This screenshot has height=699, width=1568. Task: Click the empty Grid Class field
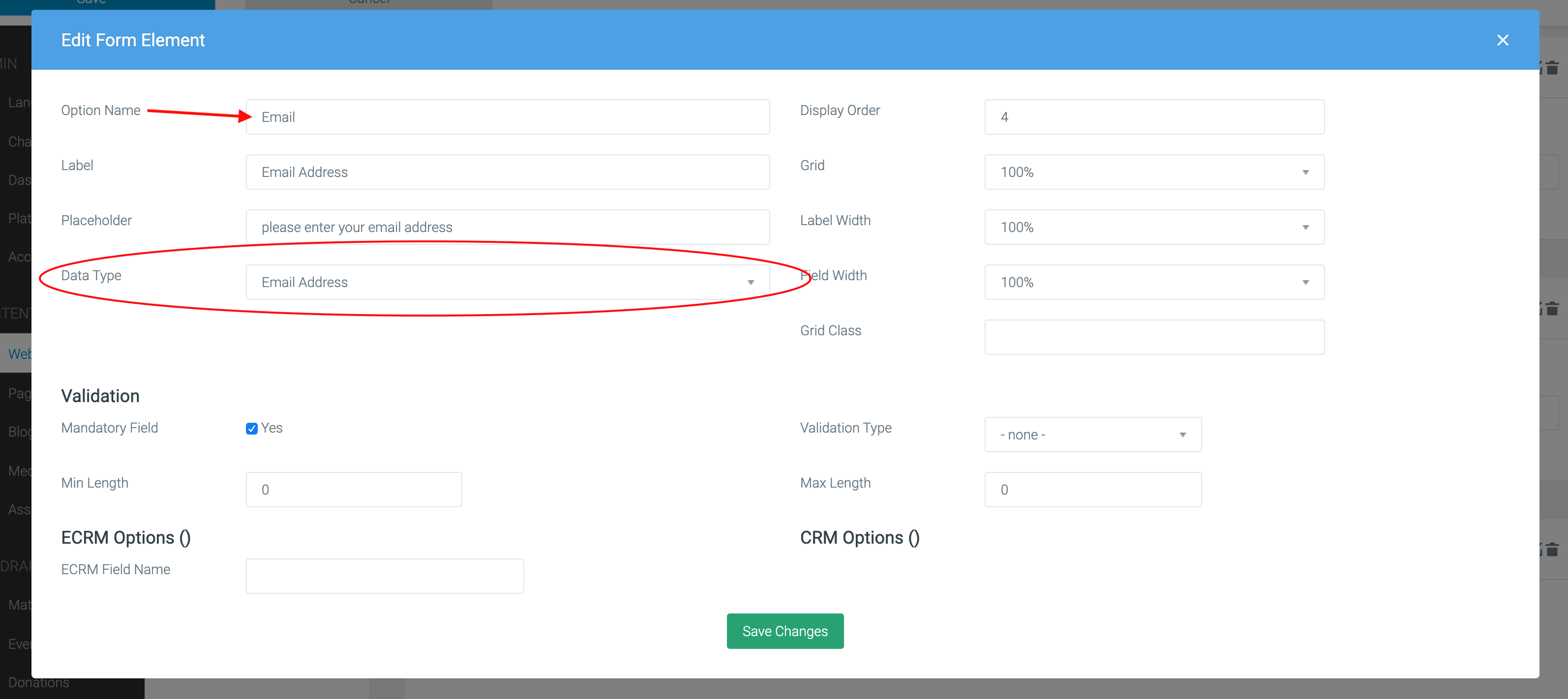tap(1153, 337)
